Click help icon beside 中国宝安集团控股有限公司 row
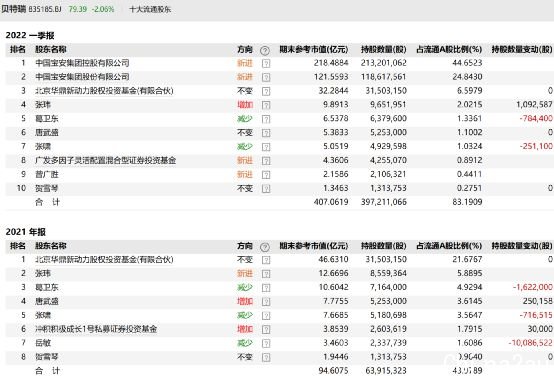 pos(266,64)
